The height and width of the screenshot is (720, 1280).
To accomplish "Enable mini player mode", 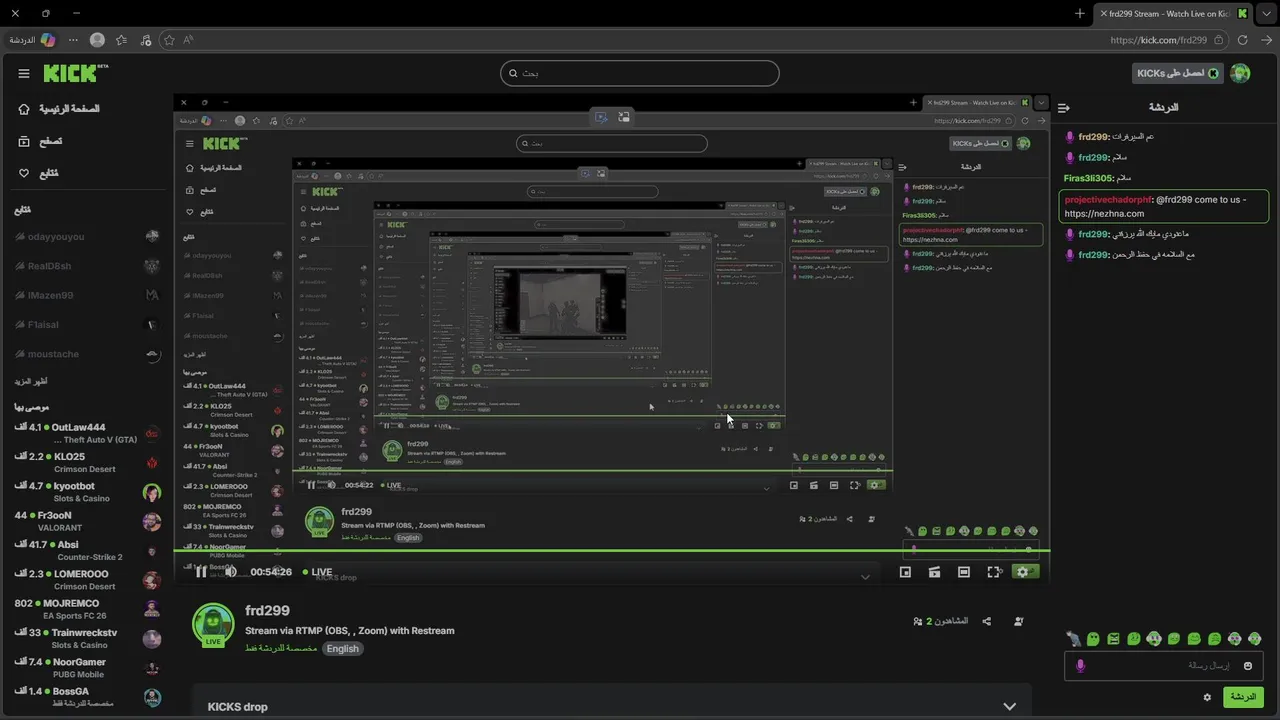I will coord(905,572).
